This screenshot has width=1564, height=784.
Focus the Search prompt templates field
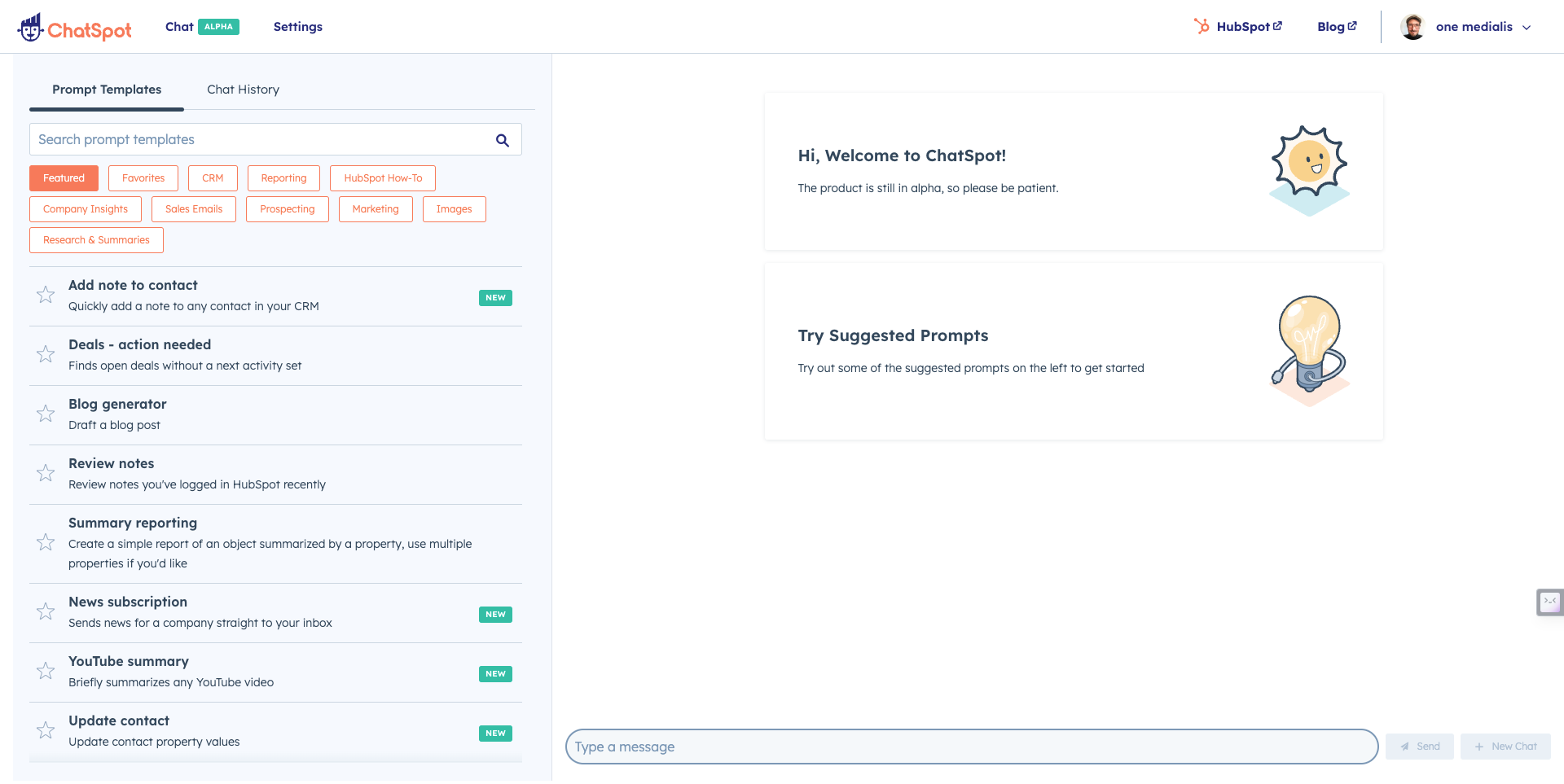(275, 139)
